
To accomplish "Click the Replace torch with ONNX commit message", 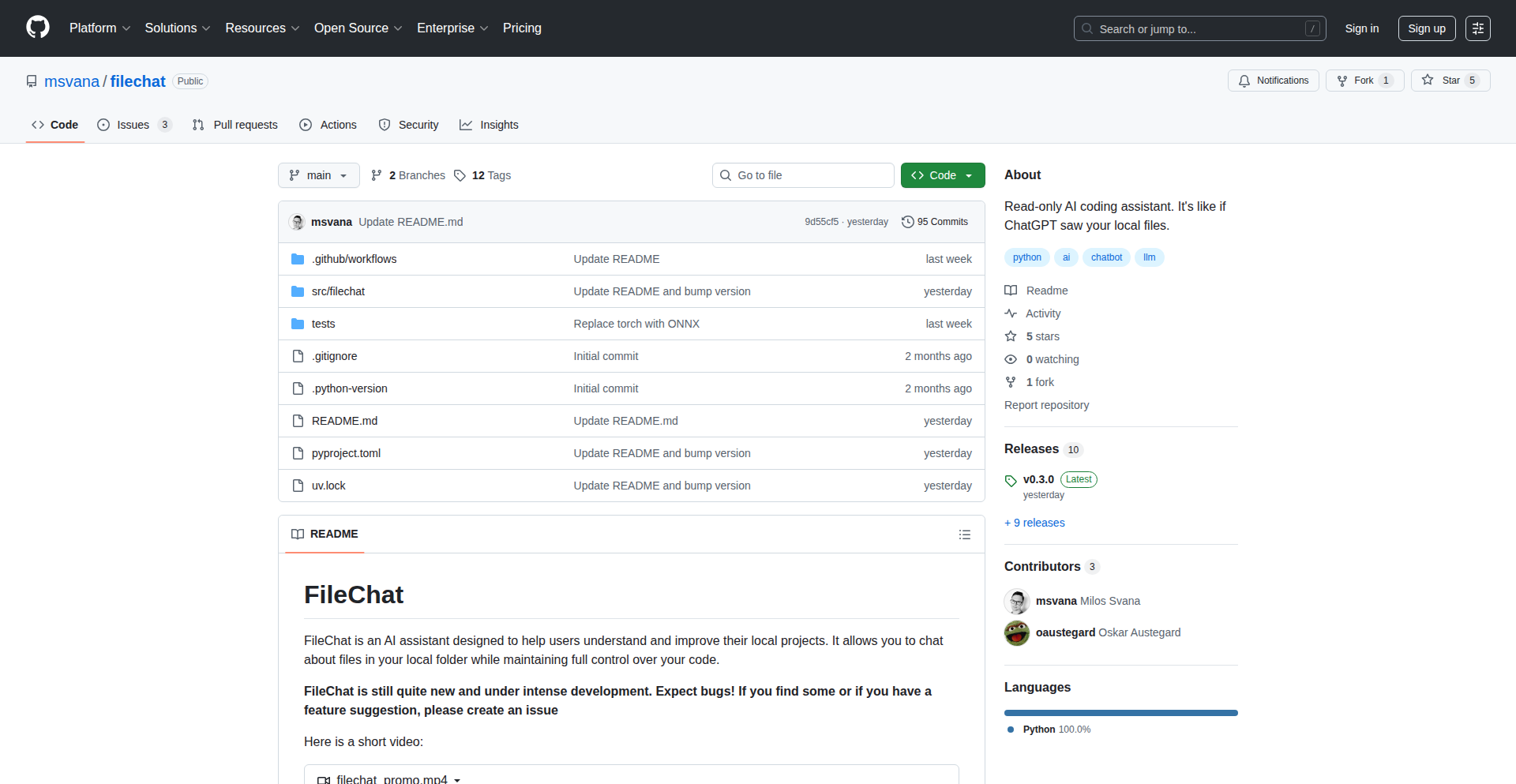I will tap(636, 324).
